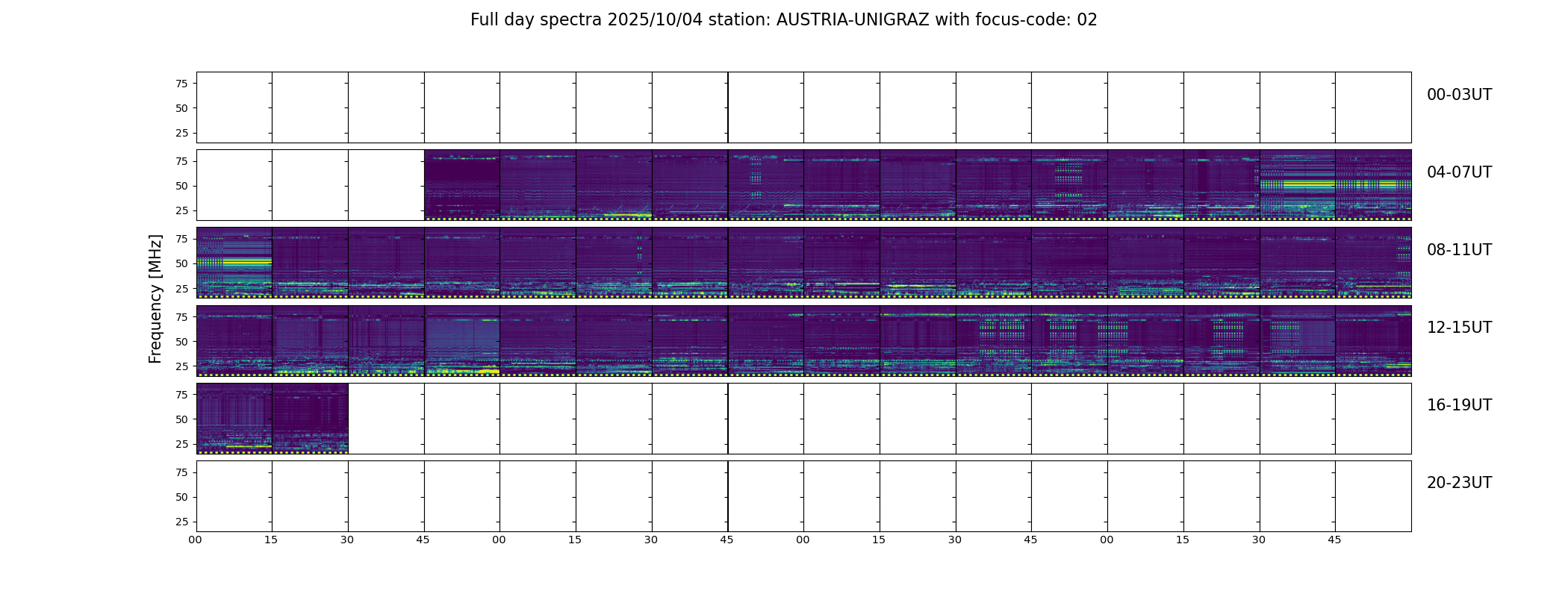The height and width of the screenshot is (597, 1568).
Task: Open the last spectrogram panel of the 04-07UT row
Action: click(x=1373, y=185)
